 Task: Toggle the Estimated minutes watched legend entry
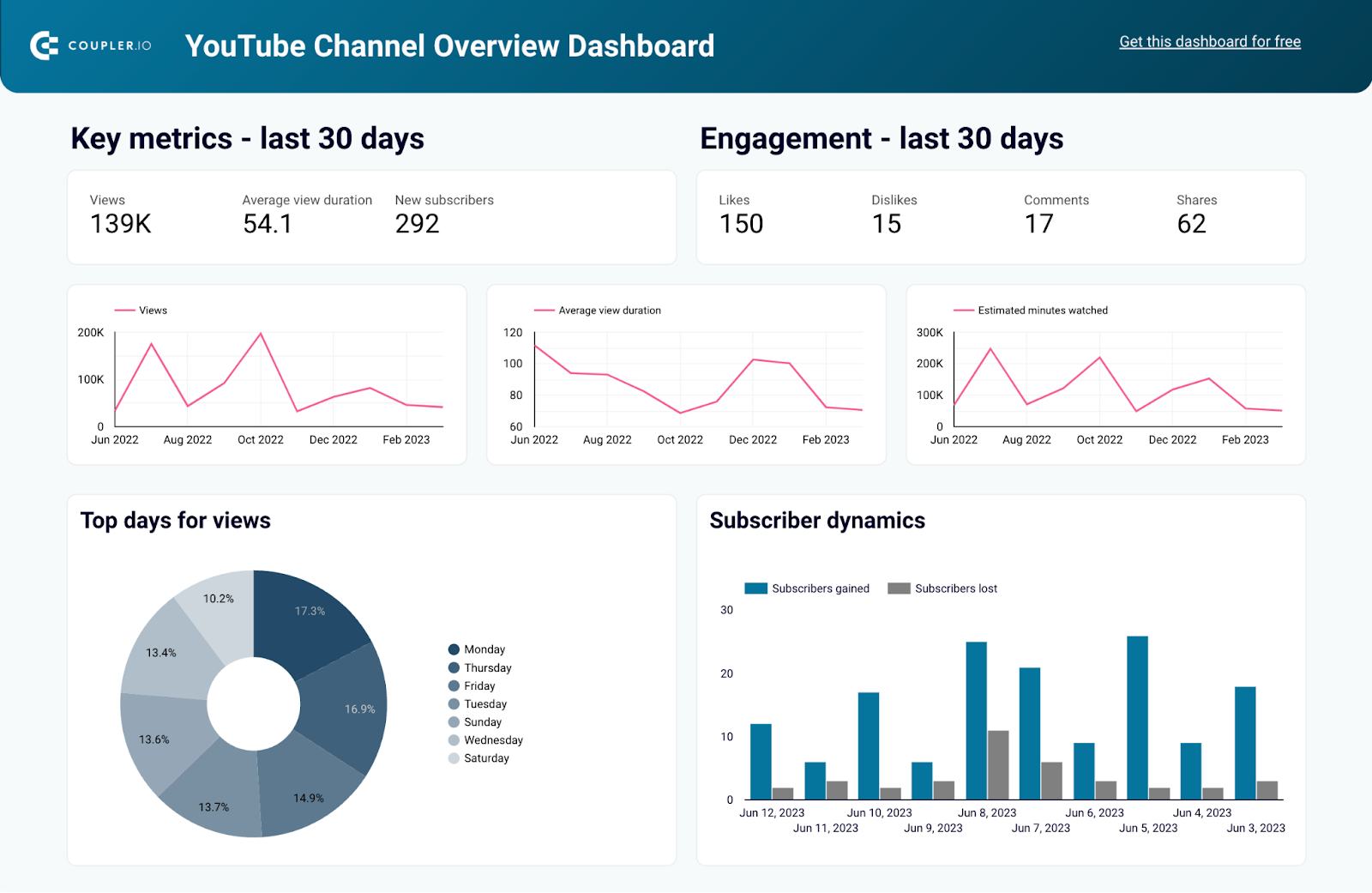pyautogui.click(x=1030, y=310)
